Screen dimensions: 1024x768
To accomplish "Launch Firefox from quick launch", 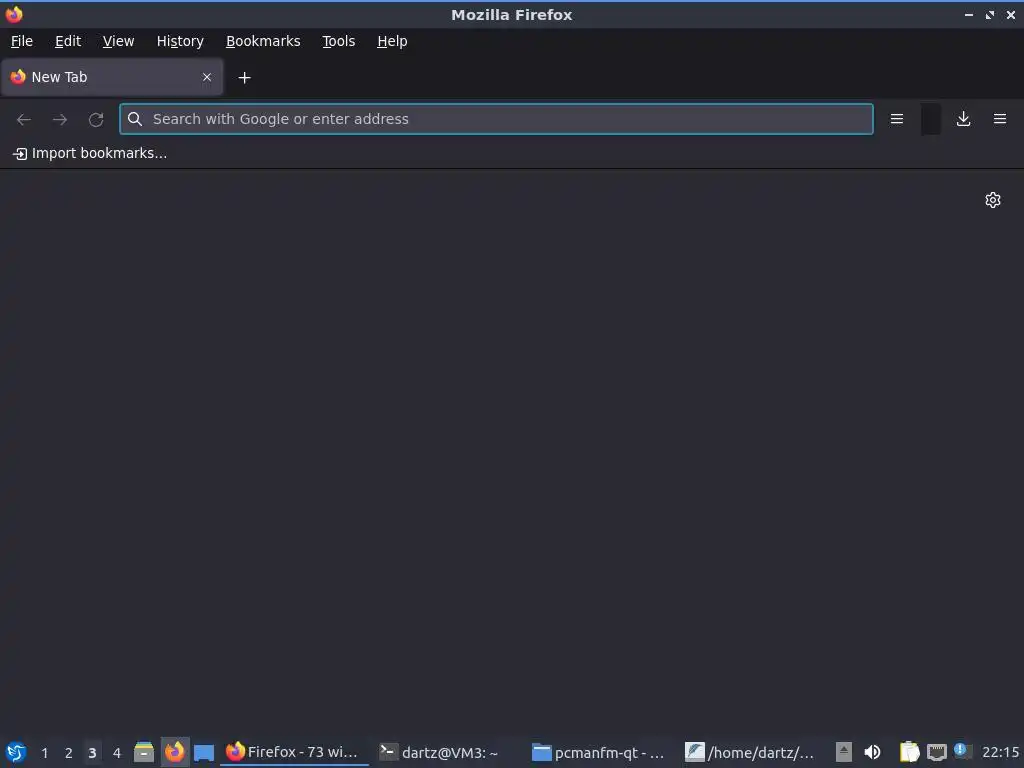I will [x=174, y=752].
